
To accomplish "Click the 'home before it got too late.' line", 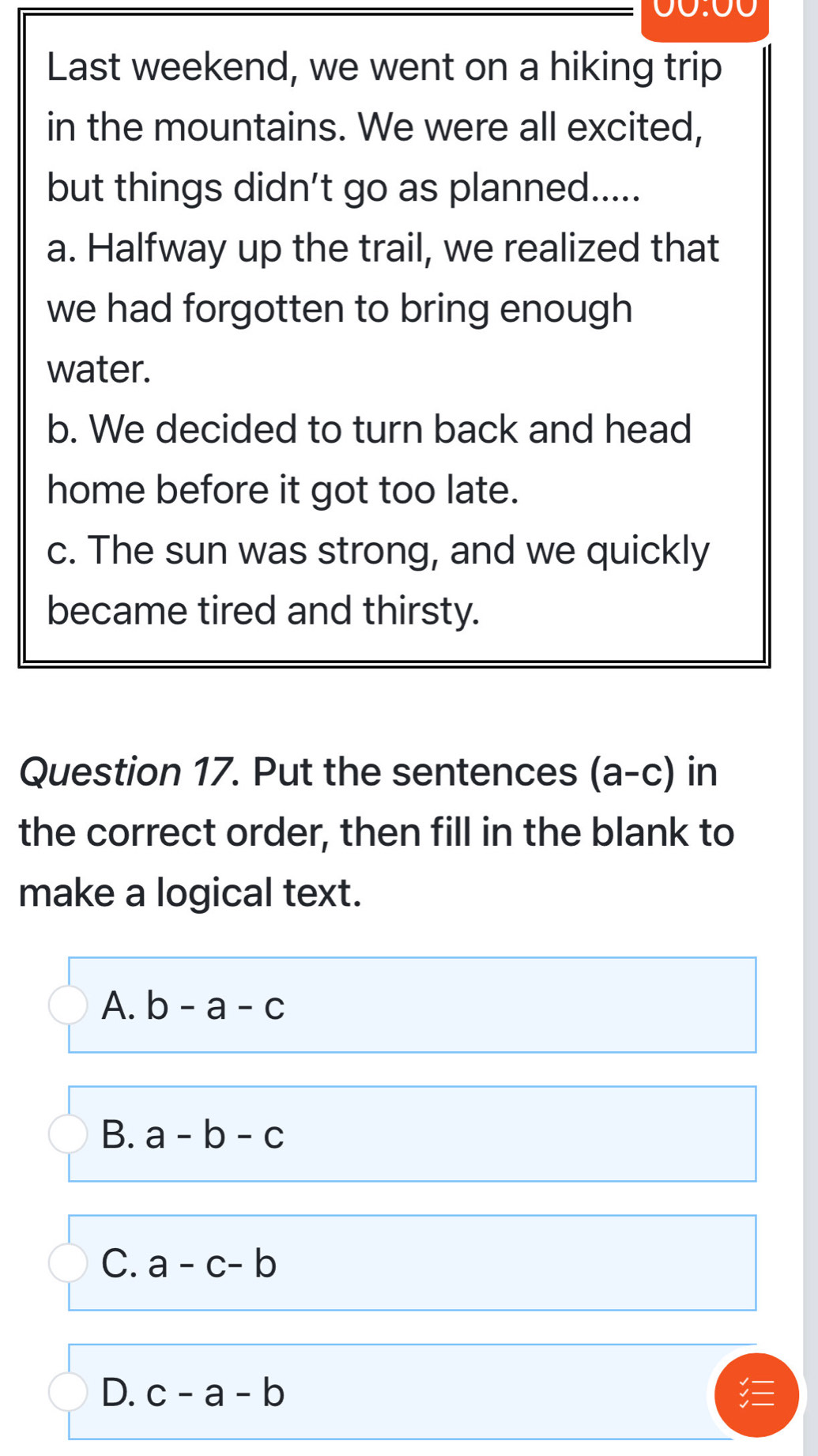I will point(283,490).
